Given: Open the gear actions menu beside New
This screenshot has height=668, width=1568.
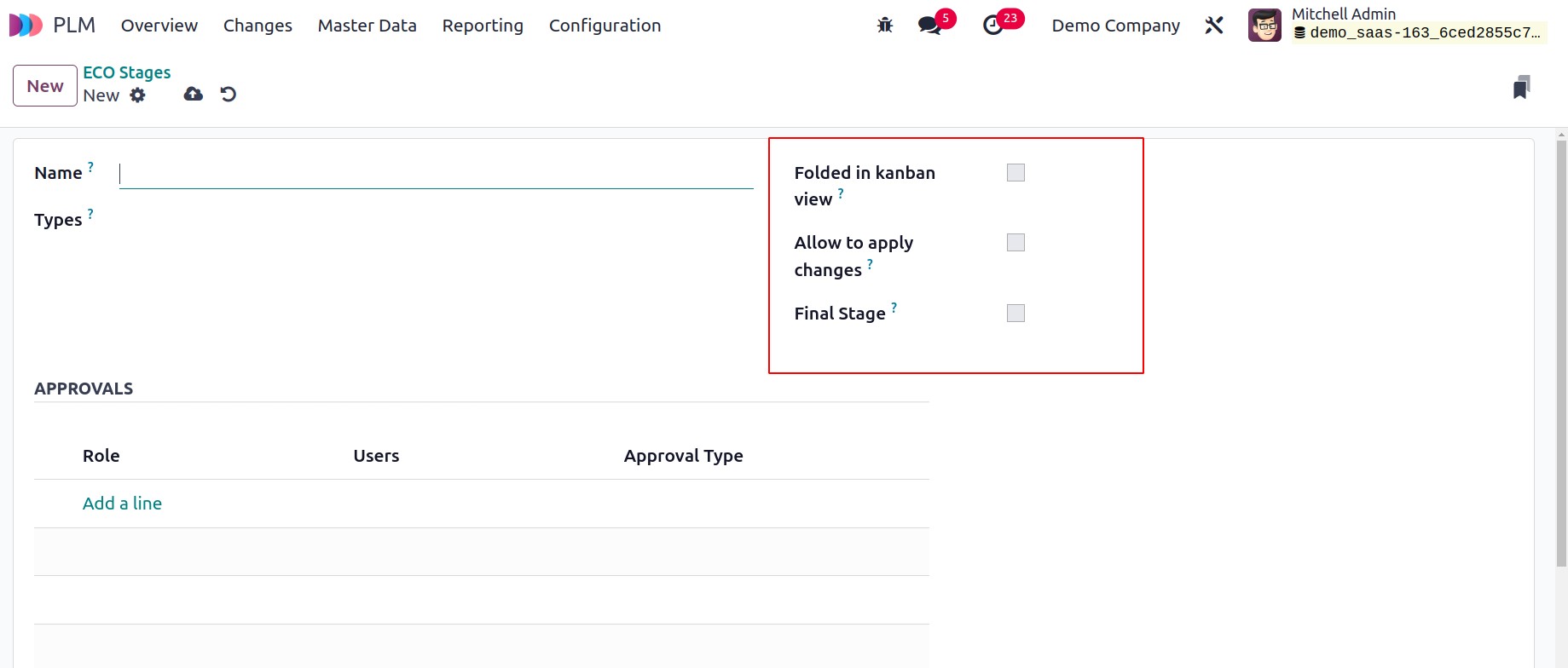Looking at the screenshot, I should click(x=138, y=95).
